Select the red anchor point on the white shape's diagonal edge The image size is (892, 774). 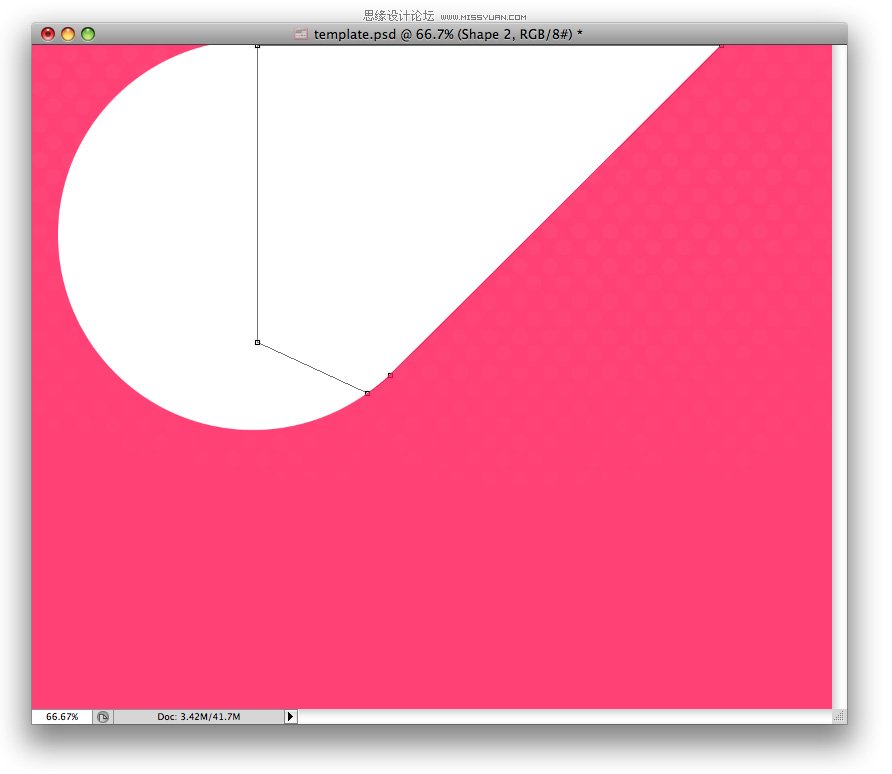[x=390, y=375]
